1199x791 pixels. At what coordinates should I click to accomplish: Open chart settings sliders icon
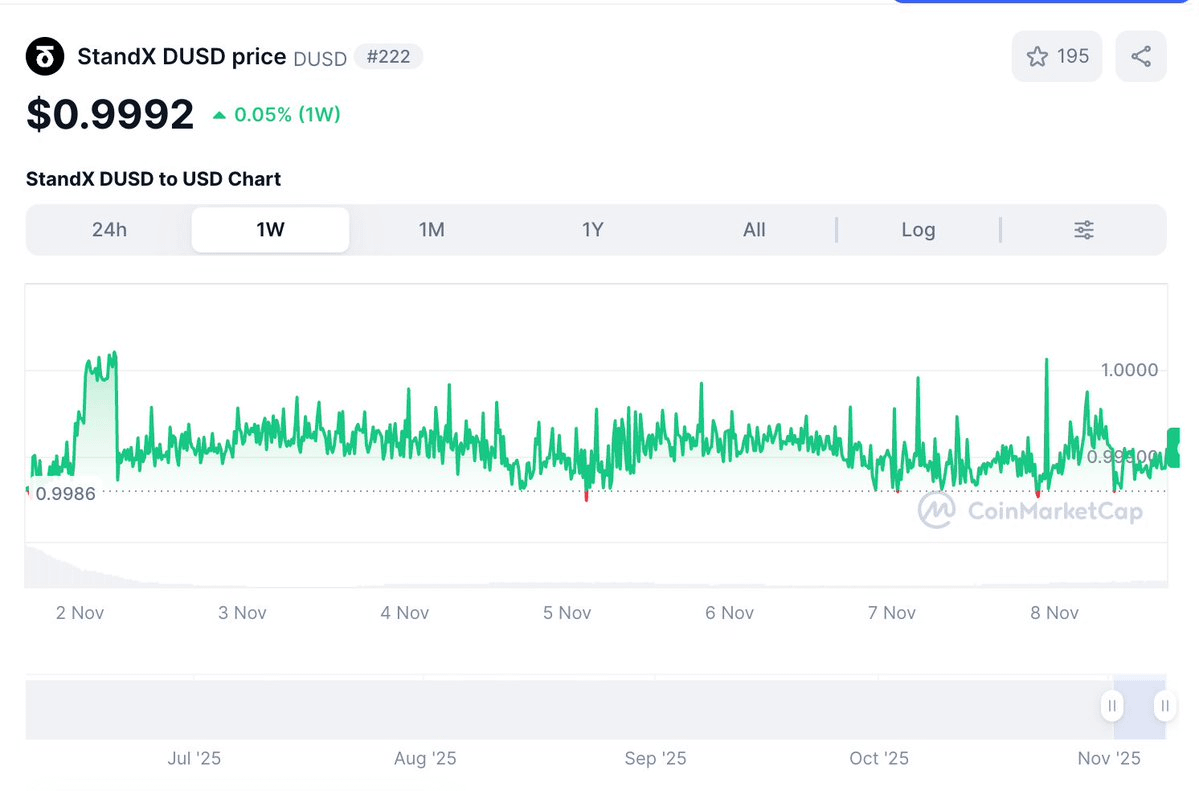(x=1084, y=229)
